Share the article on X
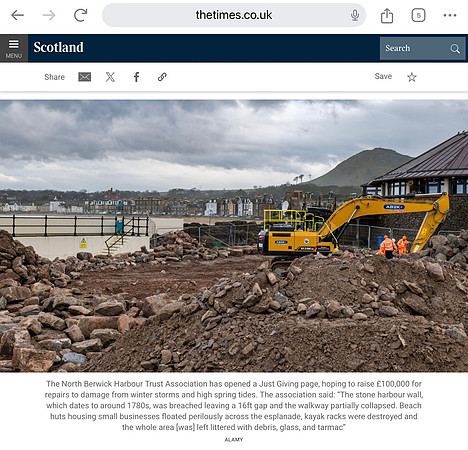Viewport: 468px width, 450px height. tap(110, 77)
